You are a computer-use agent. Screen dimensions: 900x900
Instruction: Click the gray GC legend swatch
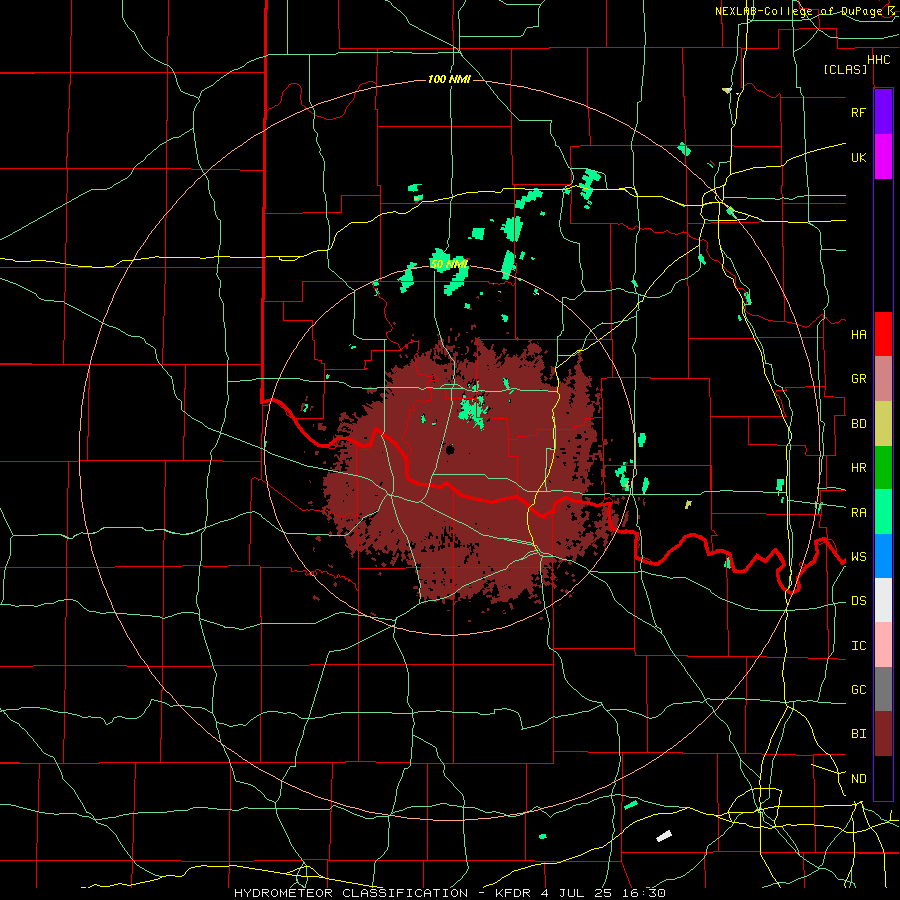click(883, 689)
